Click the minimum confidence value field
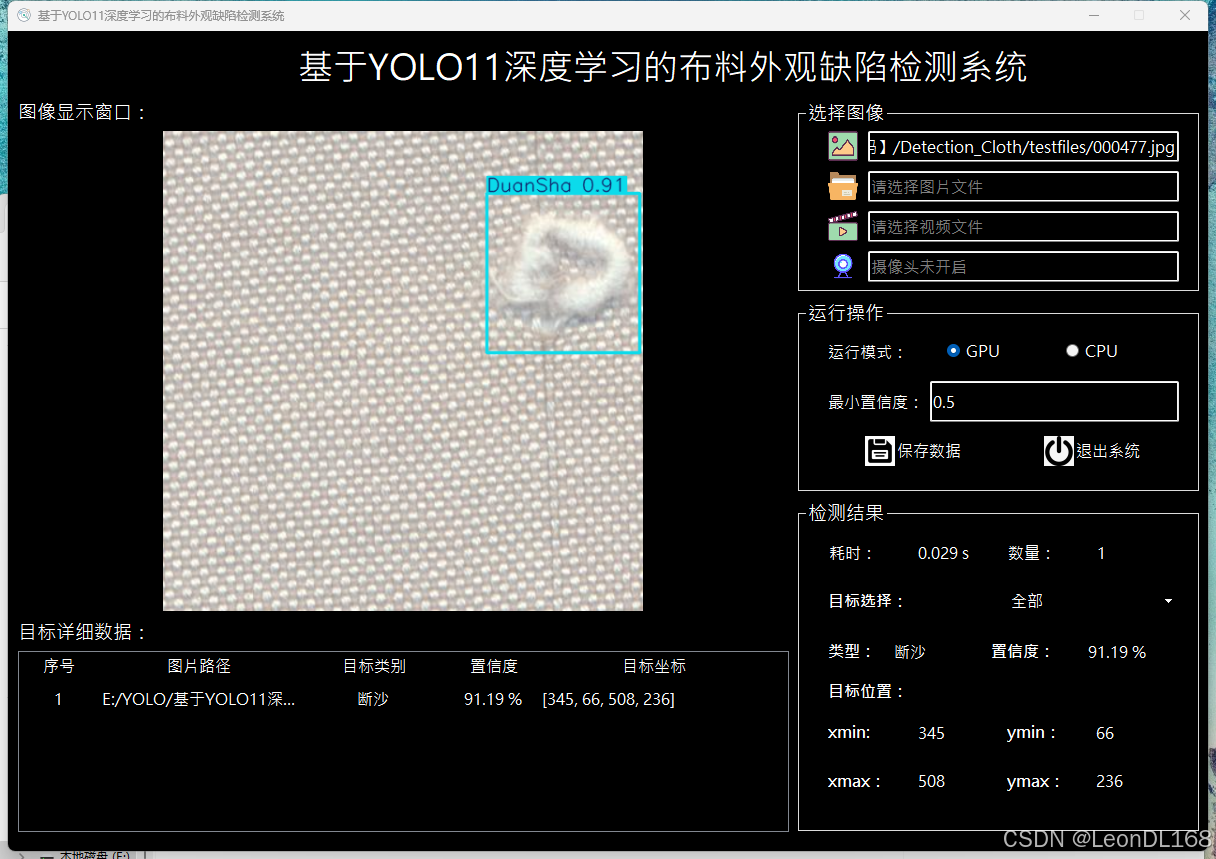The image size is (1216, 859). point(1054,401)
